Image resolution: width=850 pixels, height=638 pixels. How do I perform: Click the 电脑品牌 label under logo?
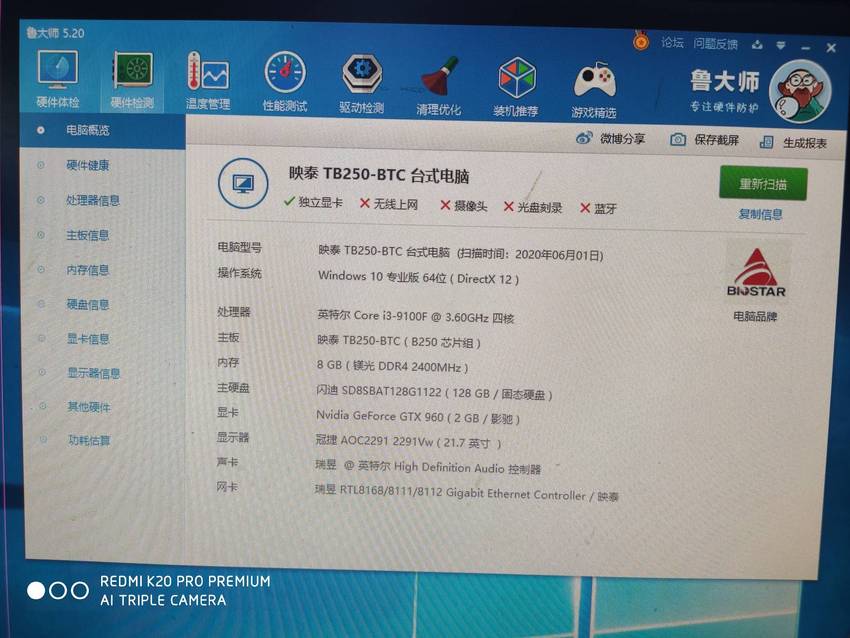755,316
